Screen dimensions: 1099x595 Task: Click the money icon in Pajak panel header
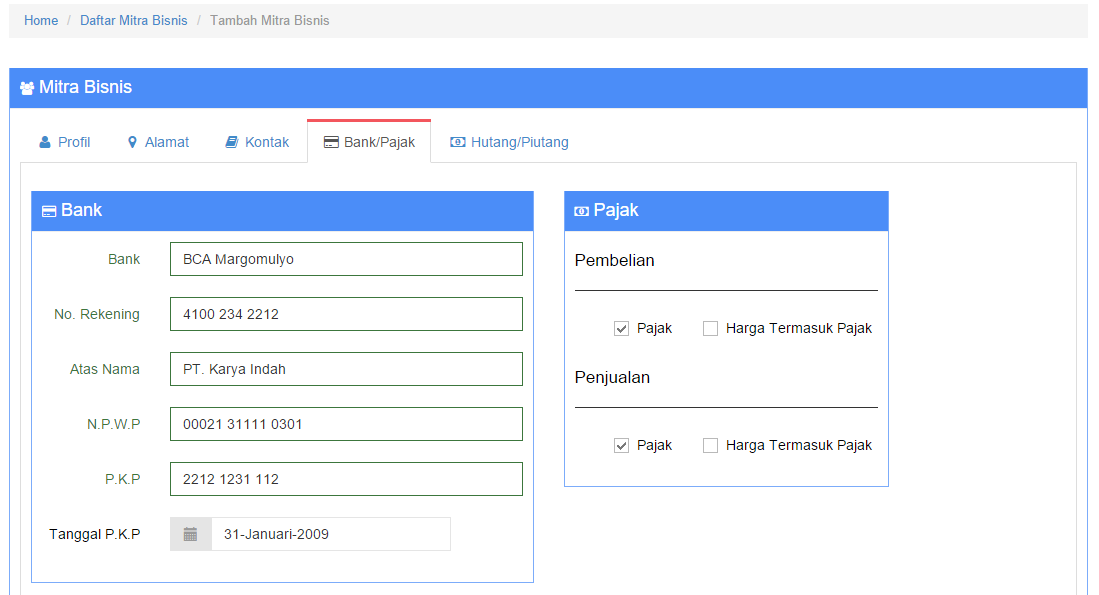click(x=581, y=211)
